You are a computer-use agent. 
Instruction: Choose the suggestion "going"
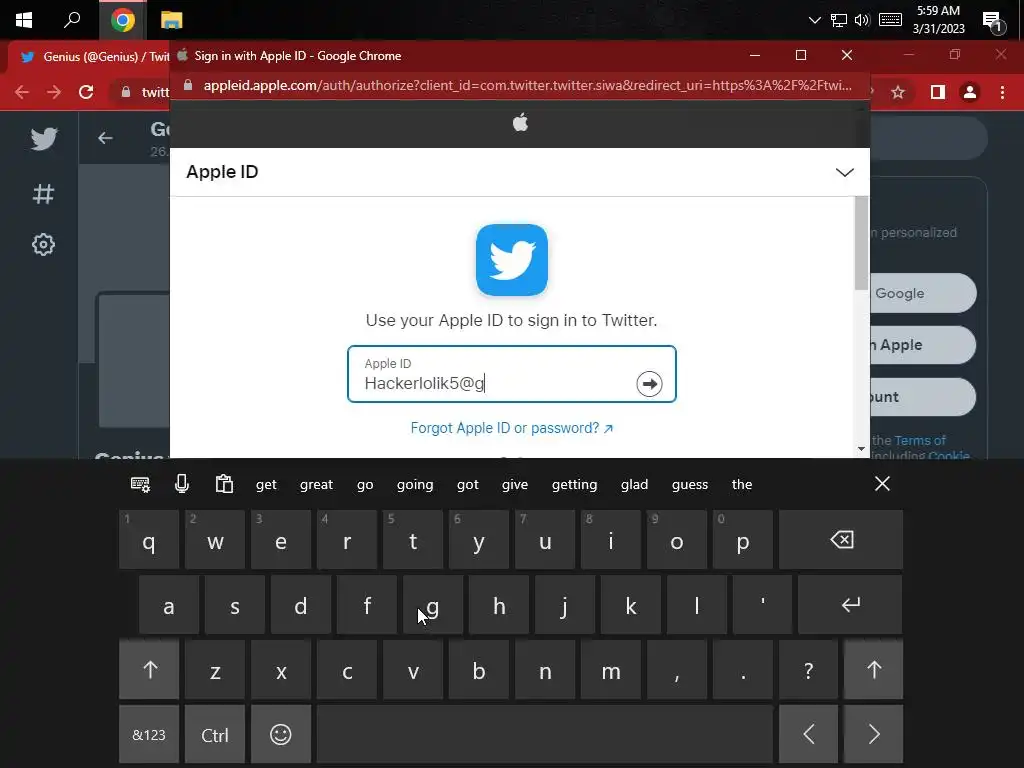(415, 485)
